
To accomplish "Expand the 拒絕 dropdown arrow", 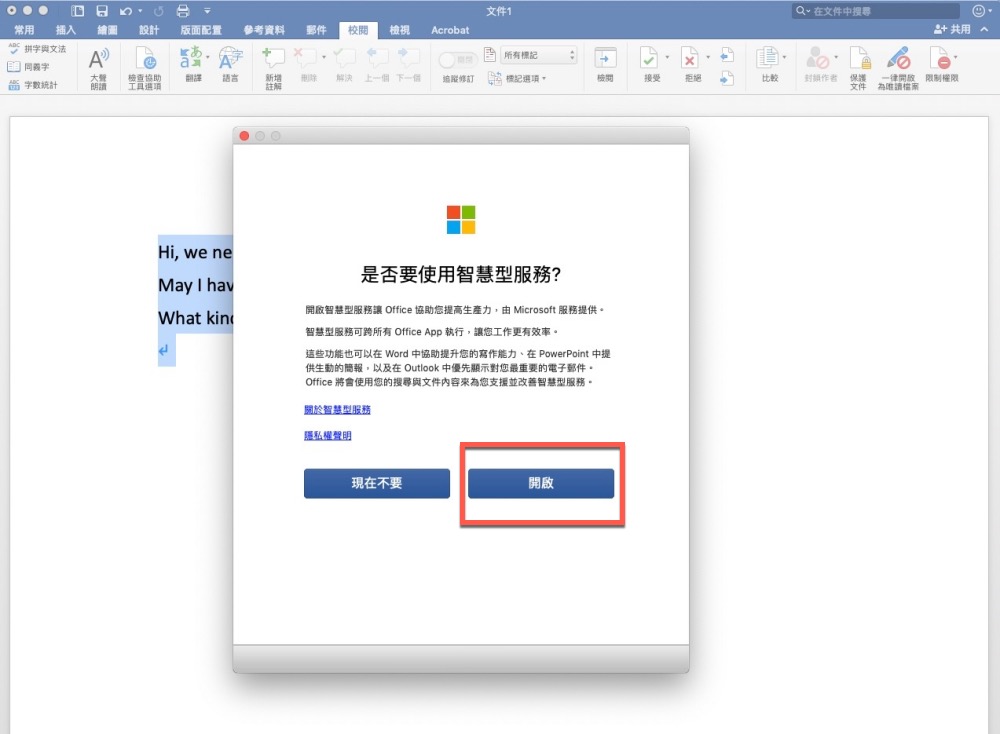I will tap(708, 57).
